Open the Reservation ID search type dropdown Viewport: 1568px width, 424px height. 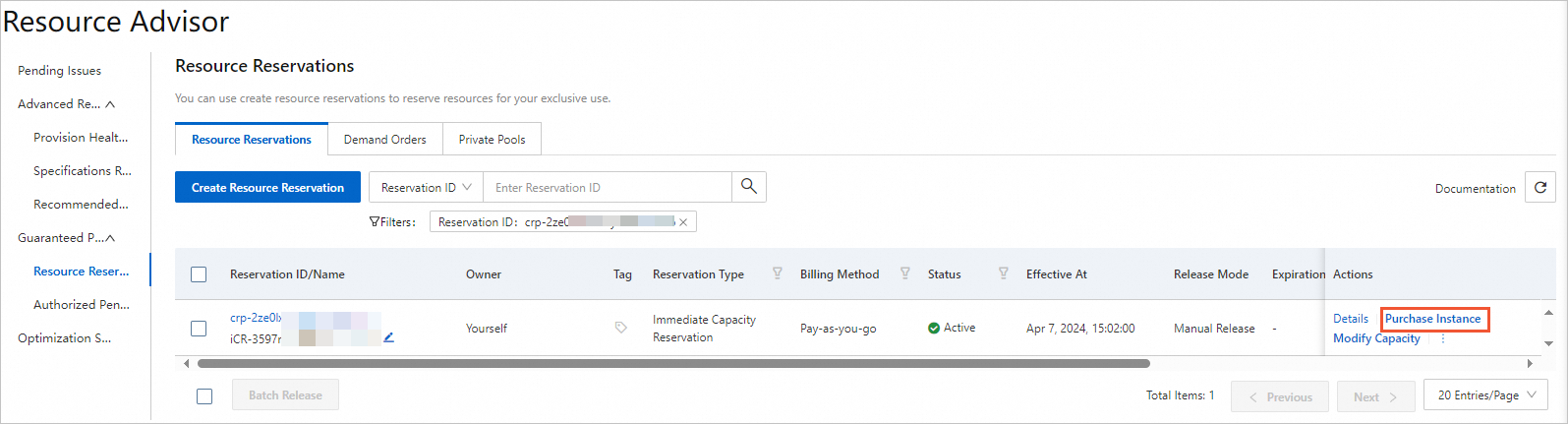pyautogui.click(x=427, y=187)
